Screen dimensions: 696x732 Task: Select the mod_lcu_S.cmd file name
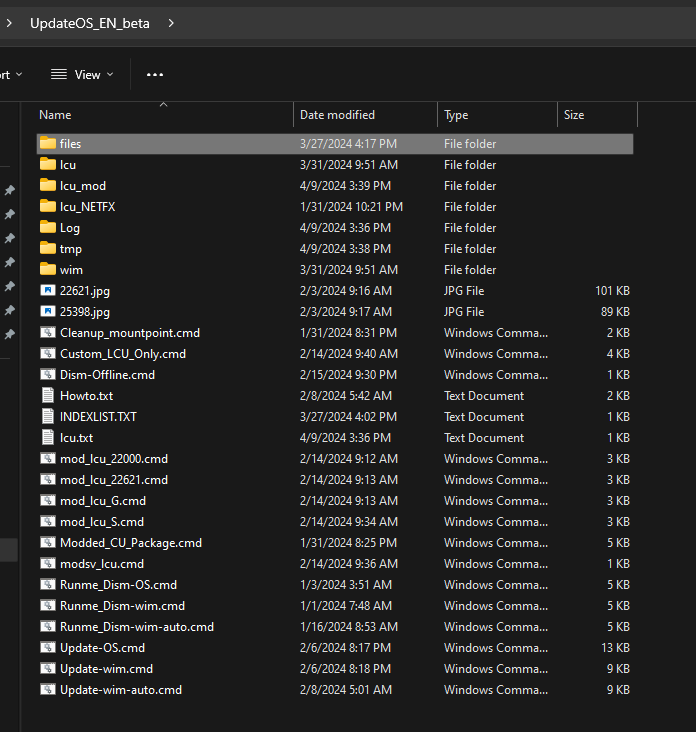coord(102,522)
